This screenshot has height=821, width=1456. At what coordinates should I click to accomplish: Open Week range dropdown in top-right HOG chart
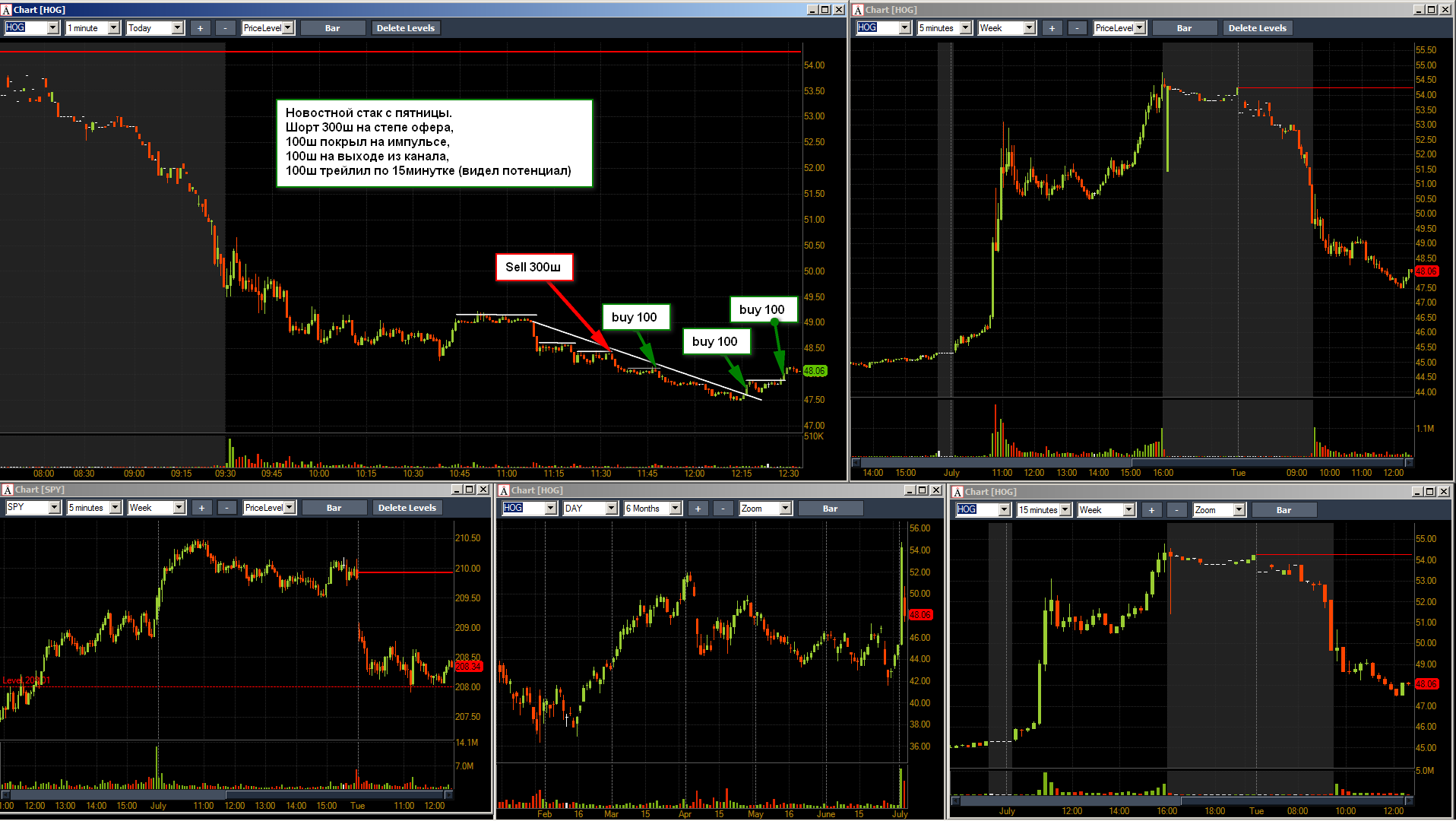[1030, 28]
